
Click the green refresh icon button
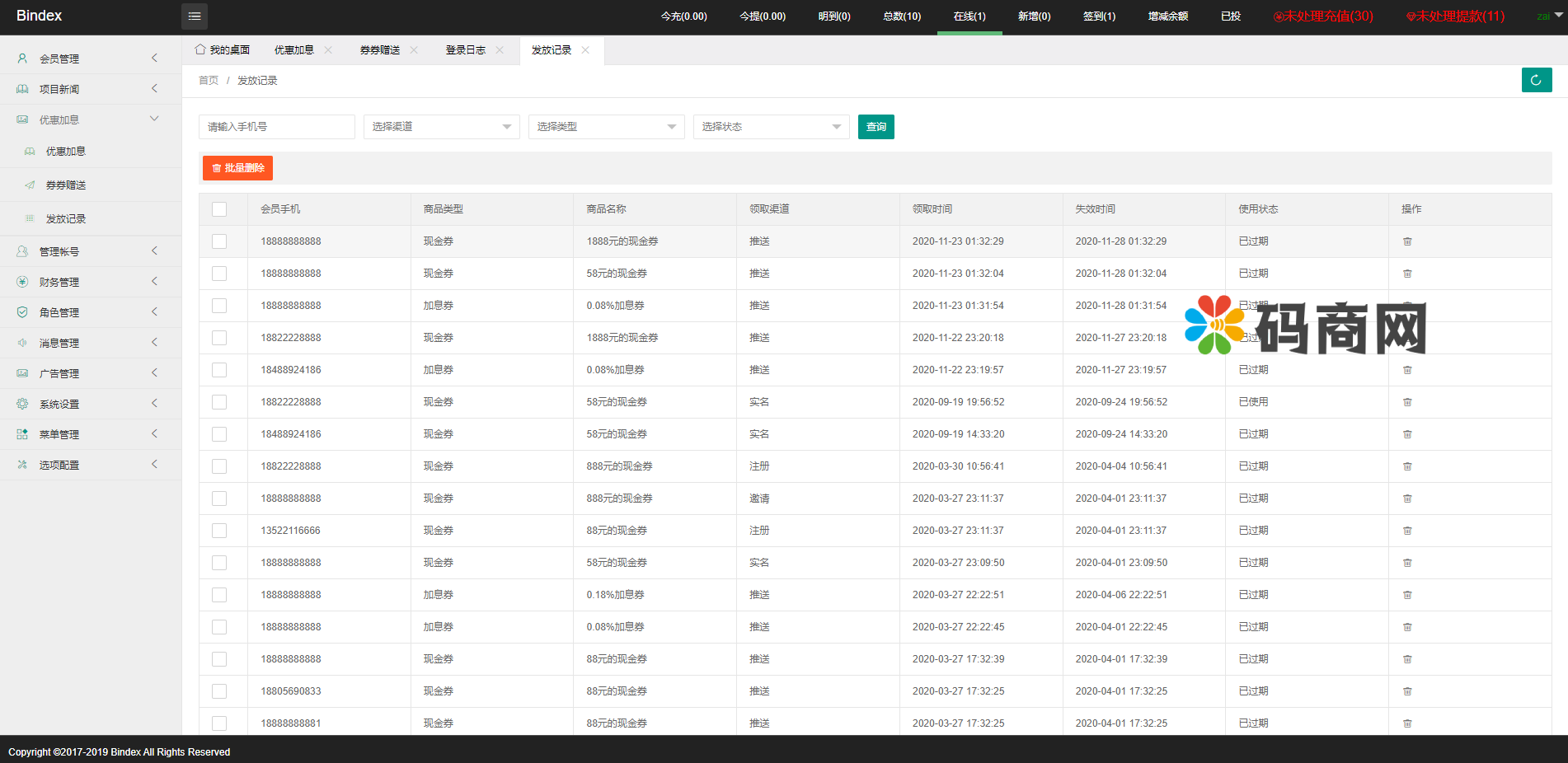pos(1536,80)
